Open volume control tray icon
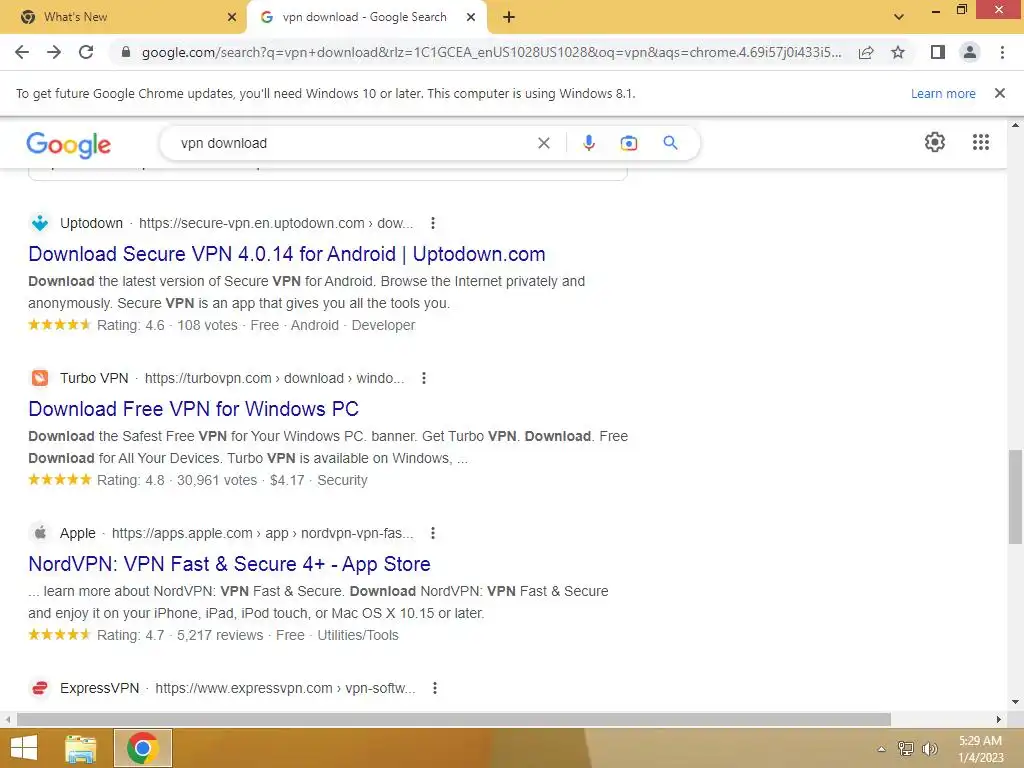Image resolution: width=1024 pixels, height=768 pixels. [x=929, y=749]
